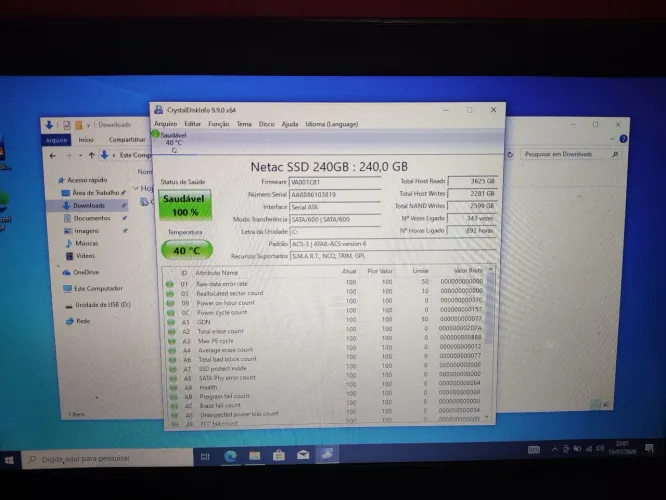Select Documentos in Explorer sidebar
Viewport: 666px width, 500px height.
click(x=92, y=218)
